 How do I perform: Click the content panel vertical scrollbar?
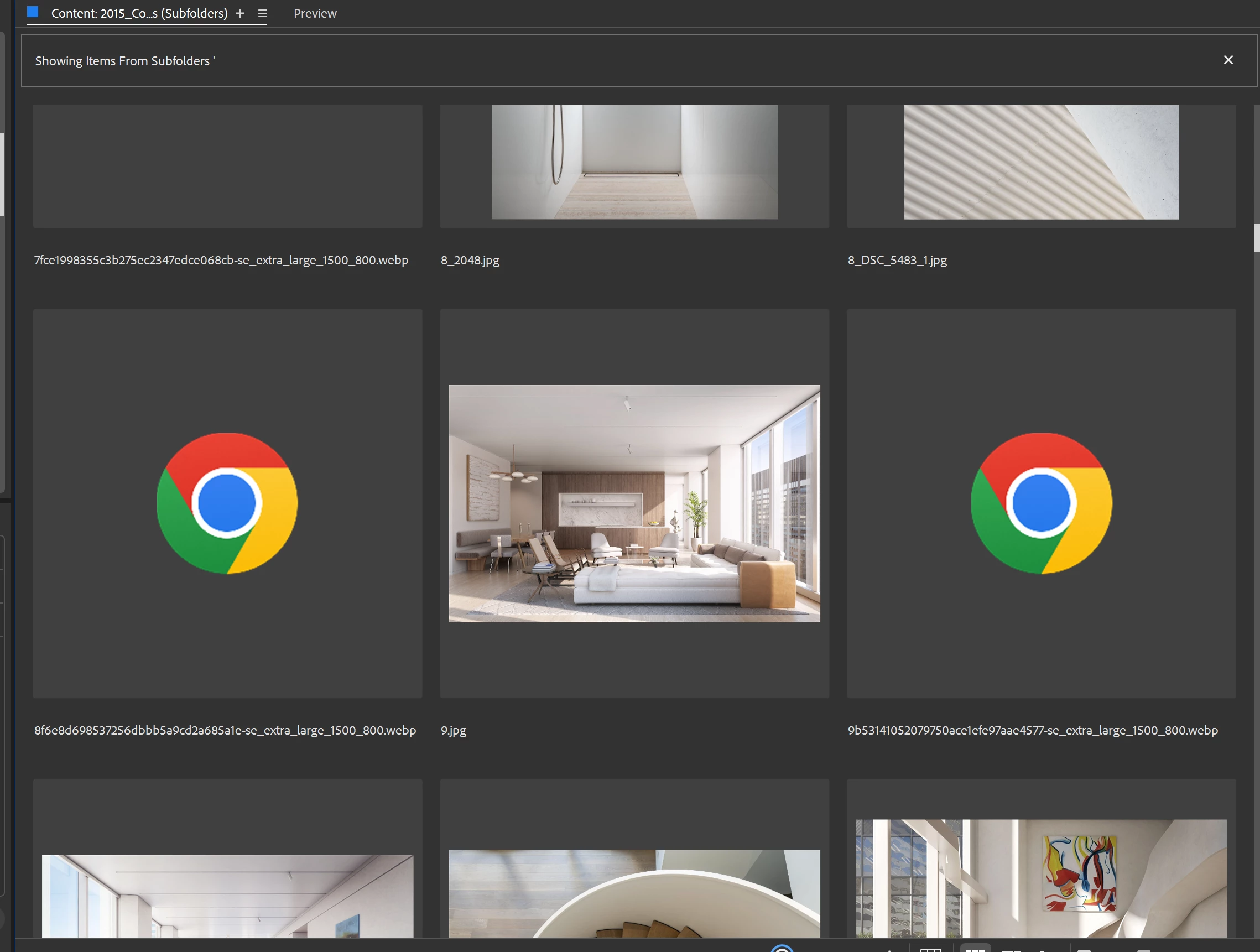click(1256, 237)
